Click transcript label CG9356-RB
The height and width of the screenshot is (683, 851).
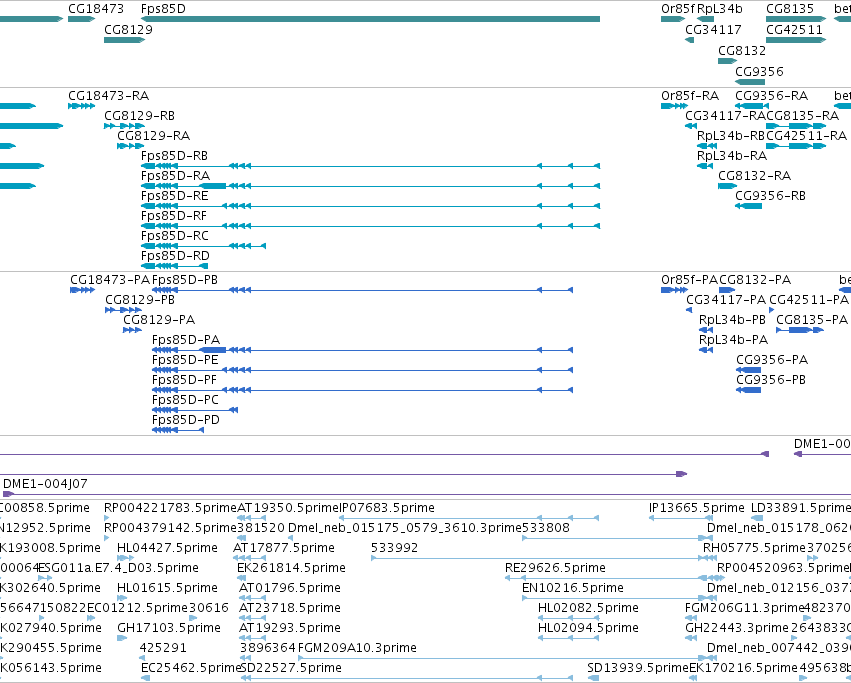pyautogui.click(x=771, y=197)
